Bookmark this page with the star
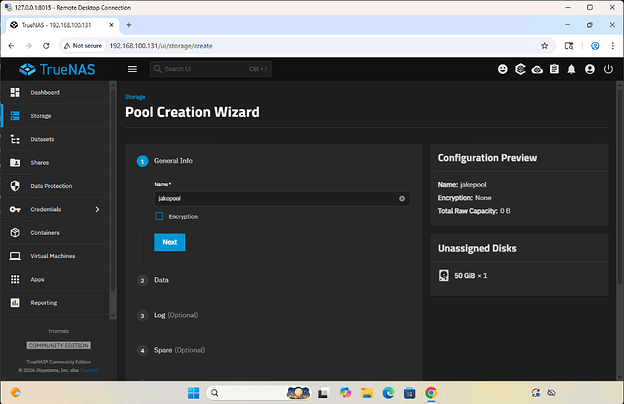 [x=544, y=46]
